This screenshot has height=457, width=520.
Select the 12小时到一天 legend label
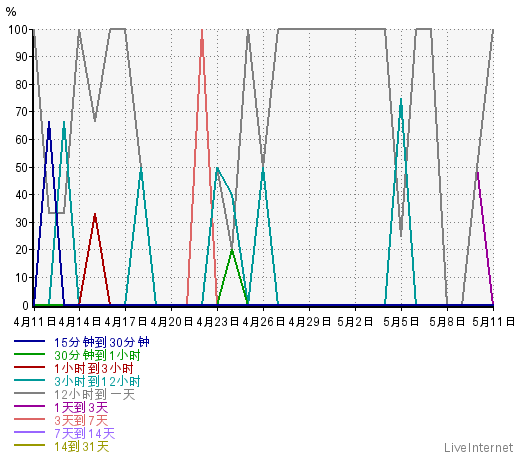[x=95, y=394]
